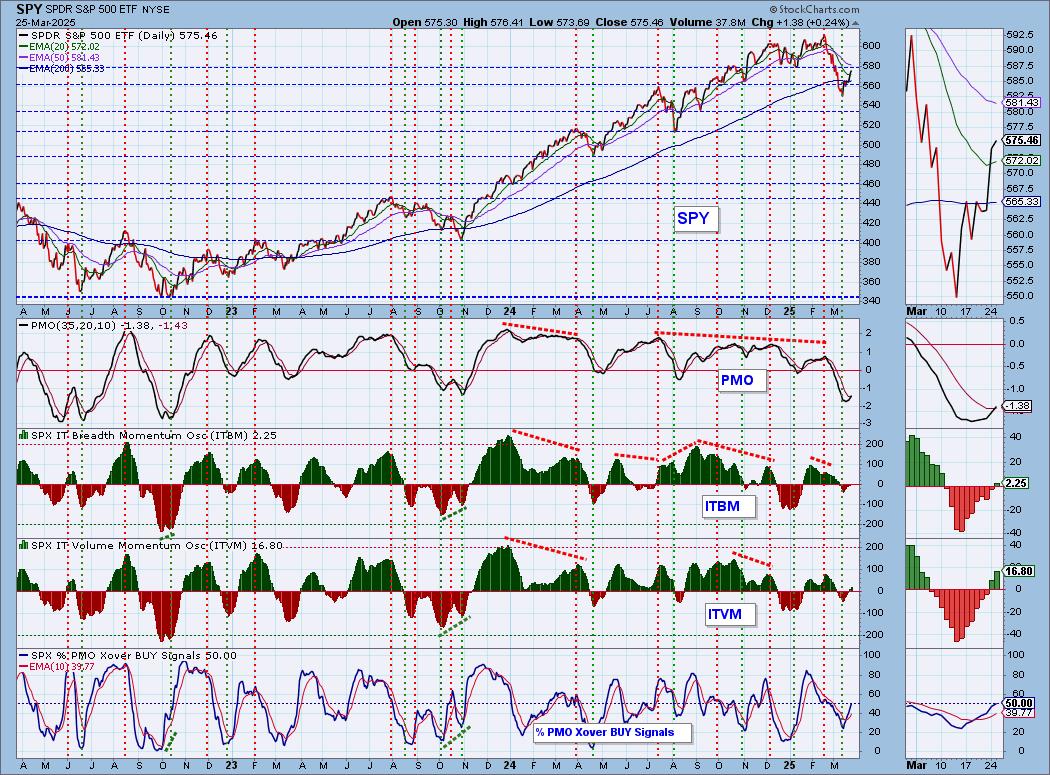Click histogram icon beside SPX IT Breadth Momentum Osc
The height and width of the screenshot is (775, 1050).
tap(23, 435)
